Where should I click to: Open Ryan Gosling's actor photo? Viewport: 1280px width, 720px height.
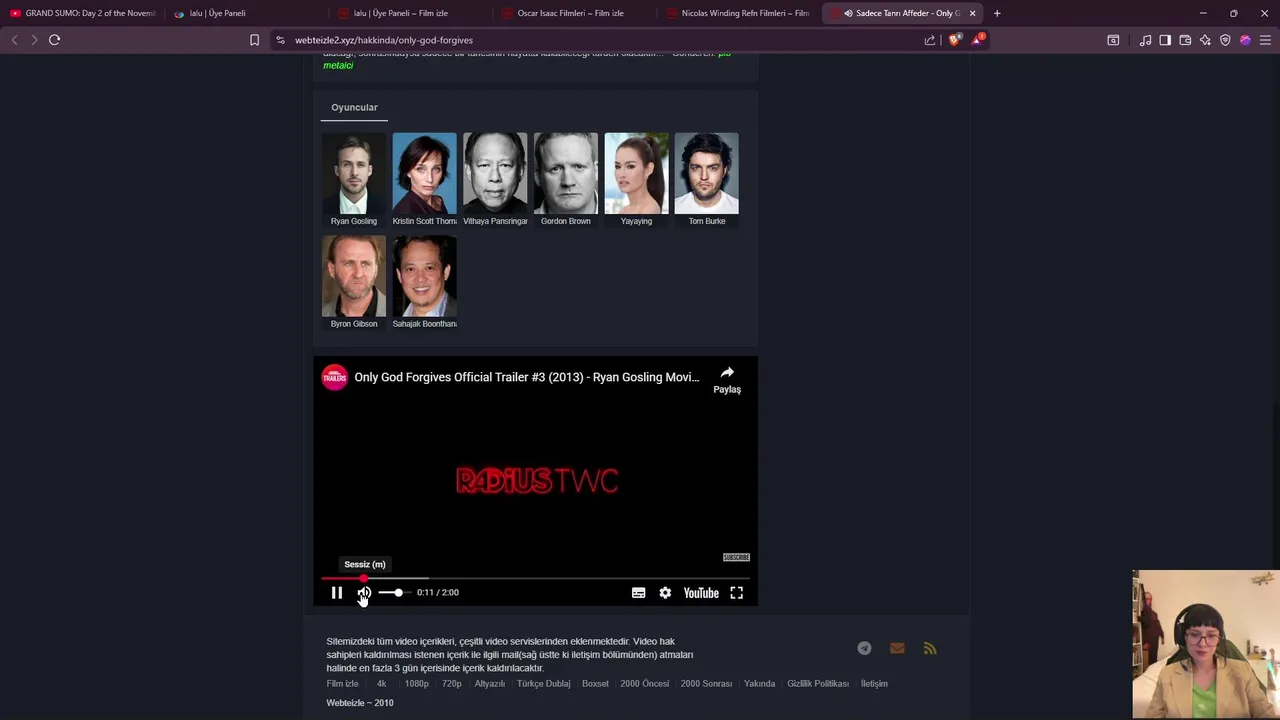coord(354,173)
